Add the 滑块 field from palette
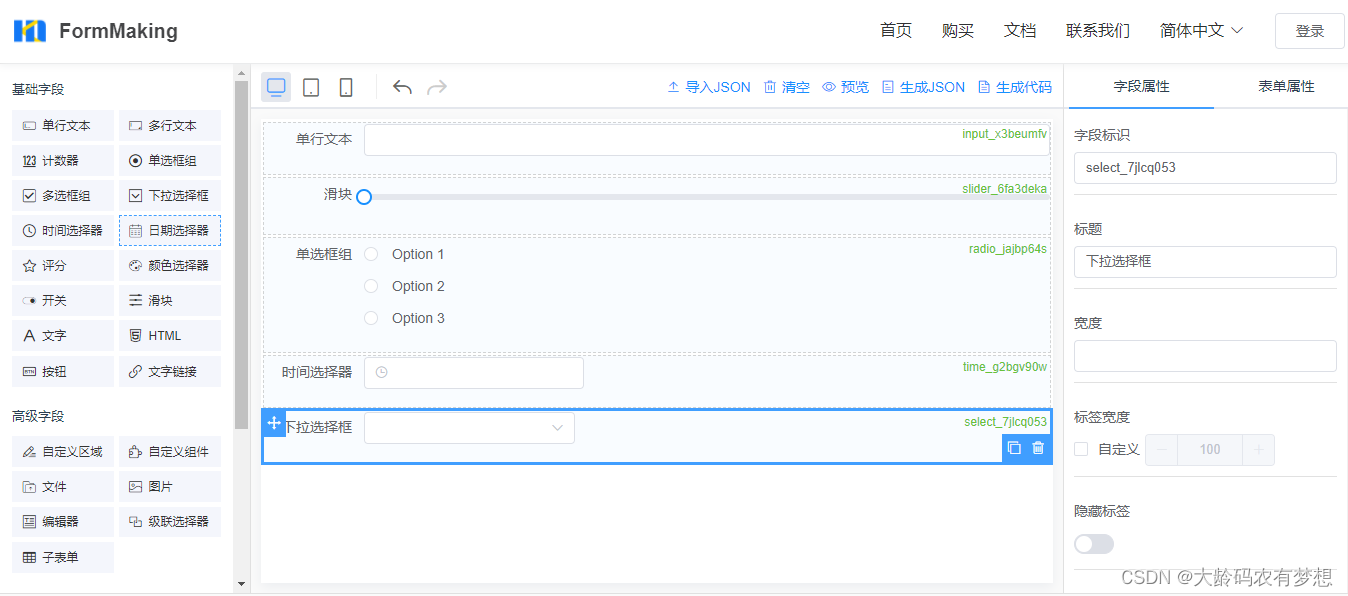 pos(170,301)
